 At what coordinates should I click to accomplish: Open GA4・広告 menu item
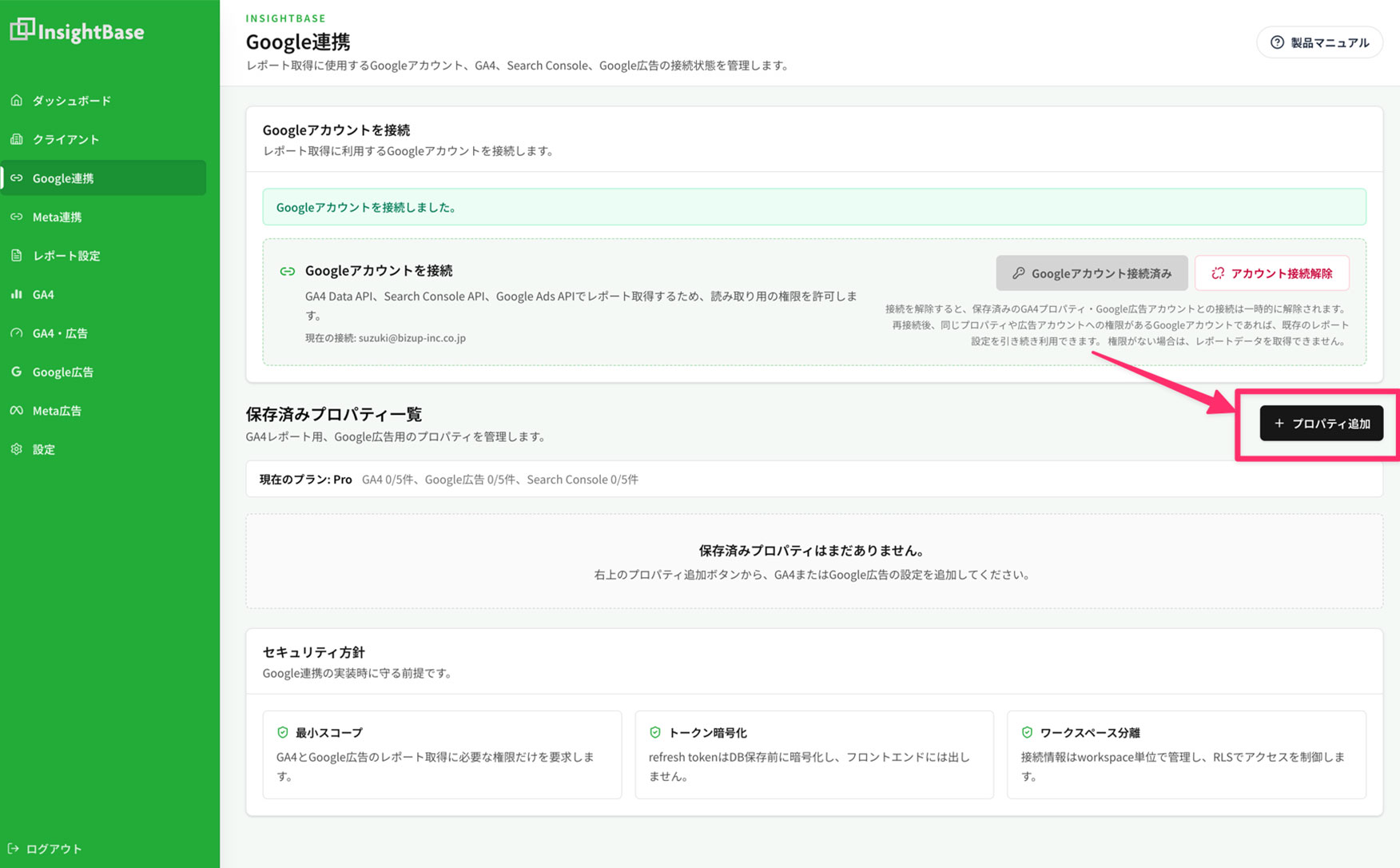tap(104, 333)
